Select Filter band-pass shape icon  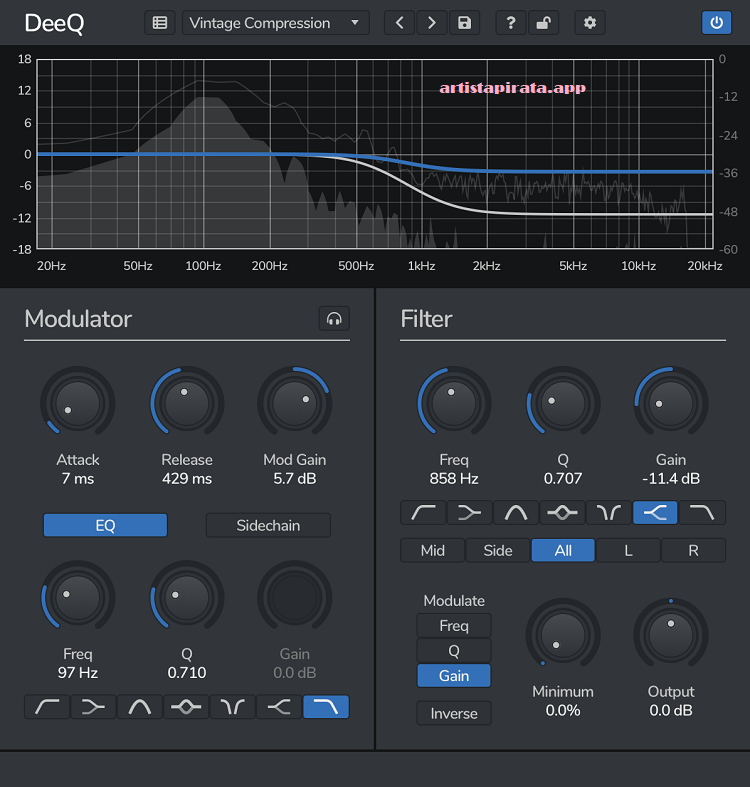coord(562,512)
